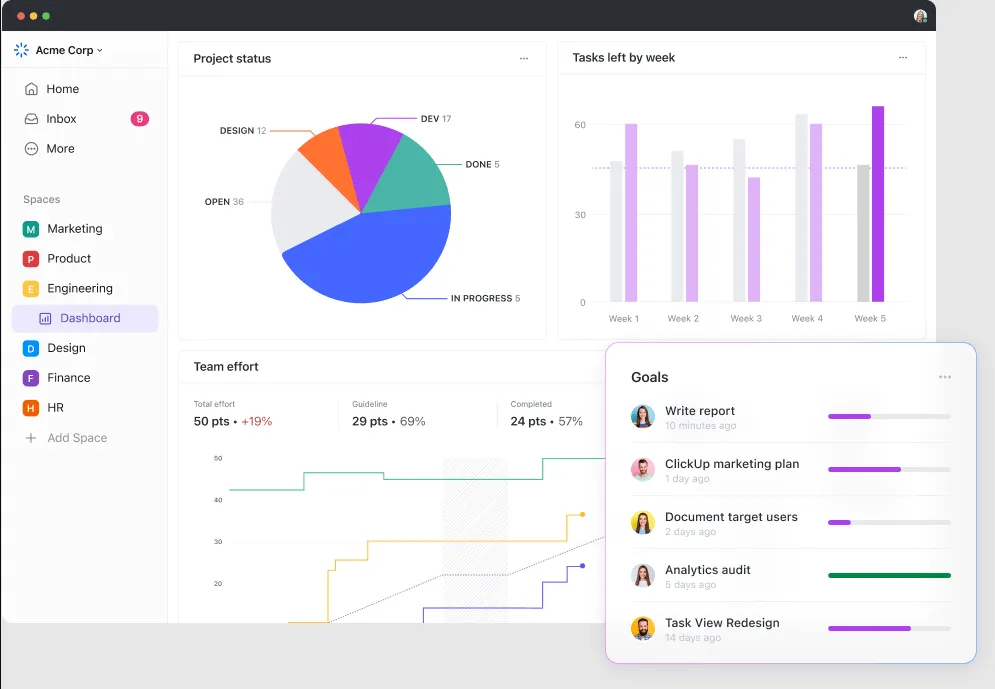Click Task View Redesign progress bar
Viewport: 995px width, 689px height.
889,628
